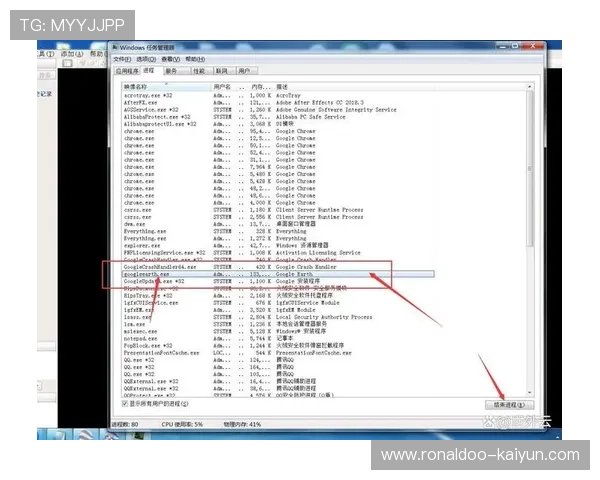Select the chrome.exe row using 4,000 K
600x480 pixels.
click(278, 202)
